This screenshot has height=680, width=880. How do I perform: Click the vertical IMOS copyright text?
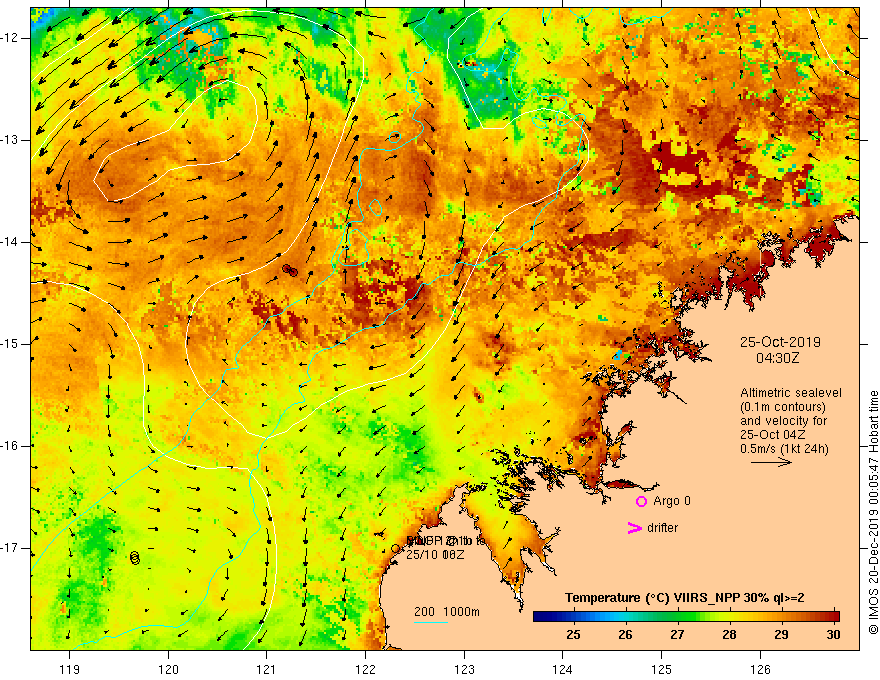tap(873, 512)
